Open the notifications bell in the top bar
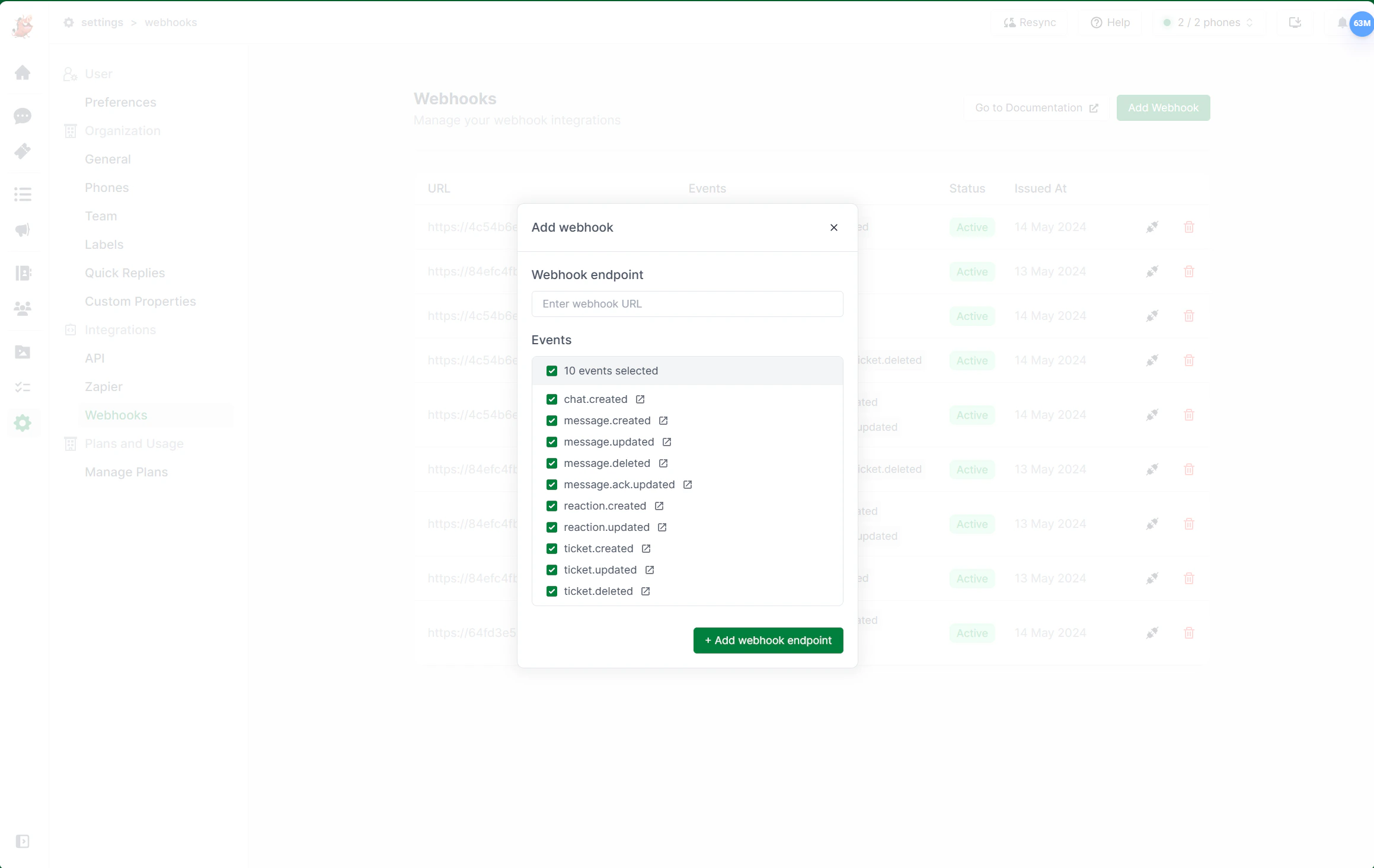Screen dimensions: 1374x868 1342,23
